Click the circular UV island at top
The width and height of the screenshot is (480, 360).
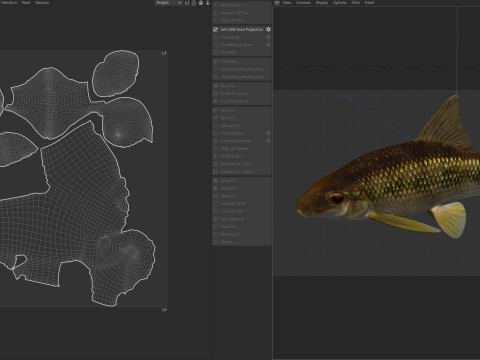(x=116, y=73)
